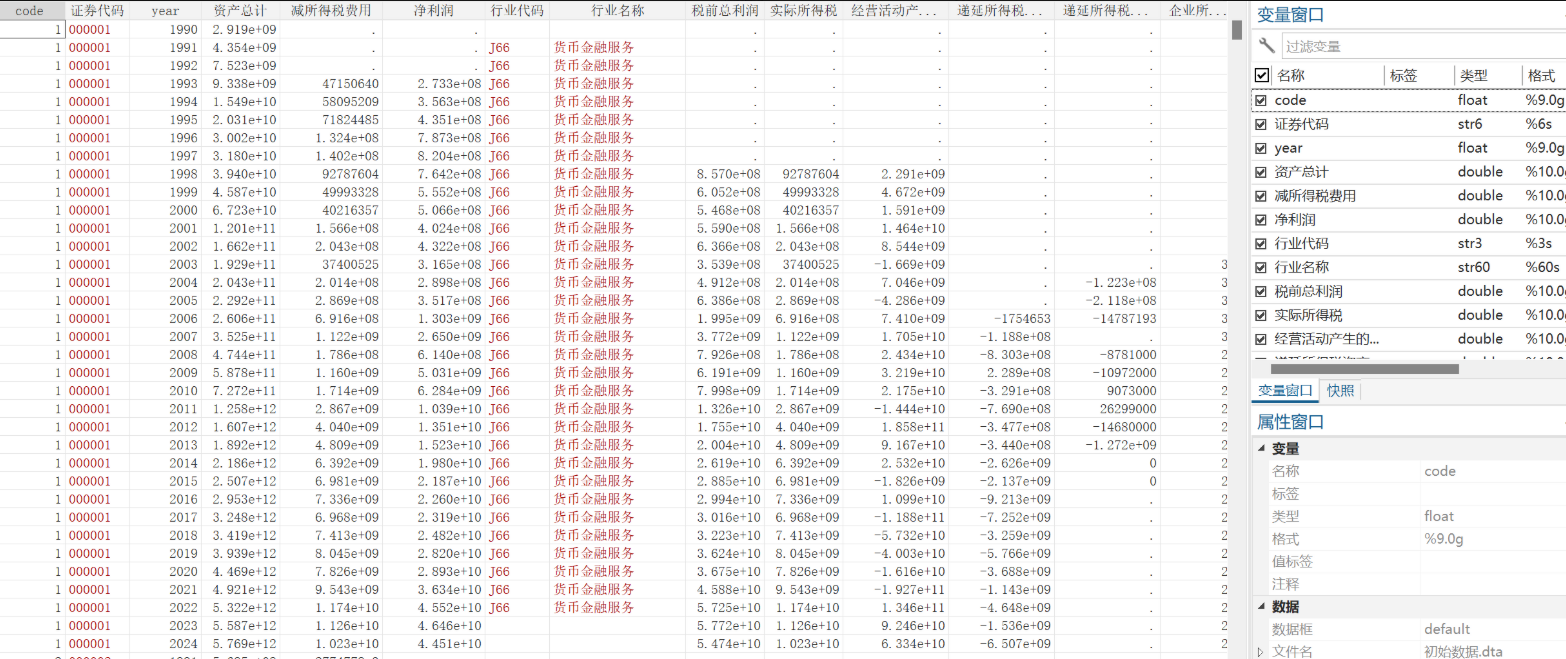Select the cell with value -1754653
The height and width of the screenshot is (659, 1566).
coord(1000,318)
